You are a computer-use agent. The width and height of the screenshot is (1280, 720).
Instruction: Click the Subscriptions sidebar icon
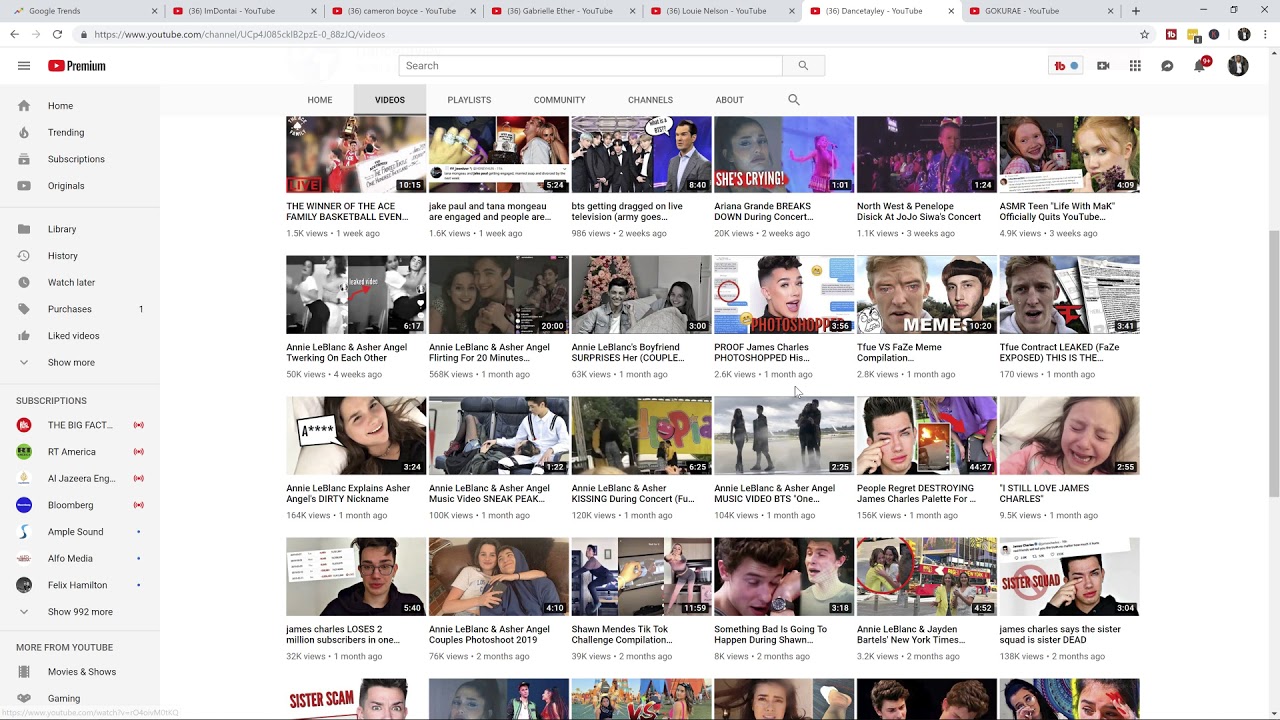tap(24, 159)
